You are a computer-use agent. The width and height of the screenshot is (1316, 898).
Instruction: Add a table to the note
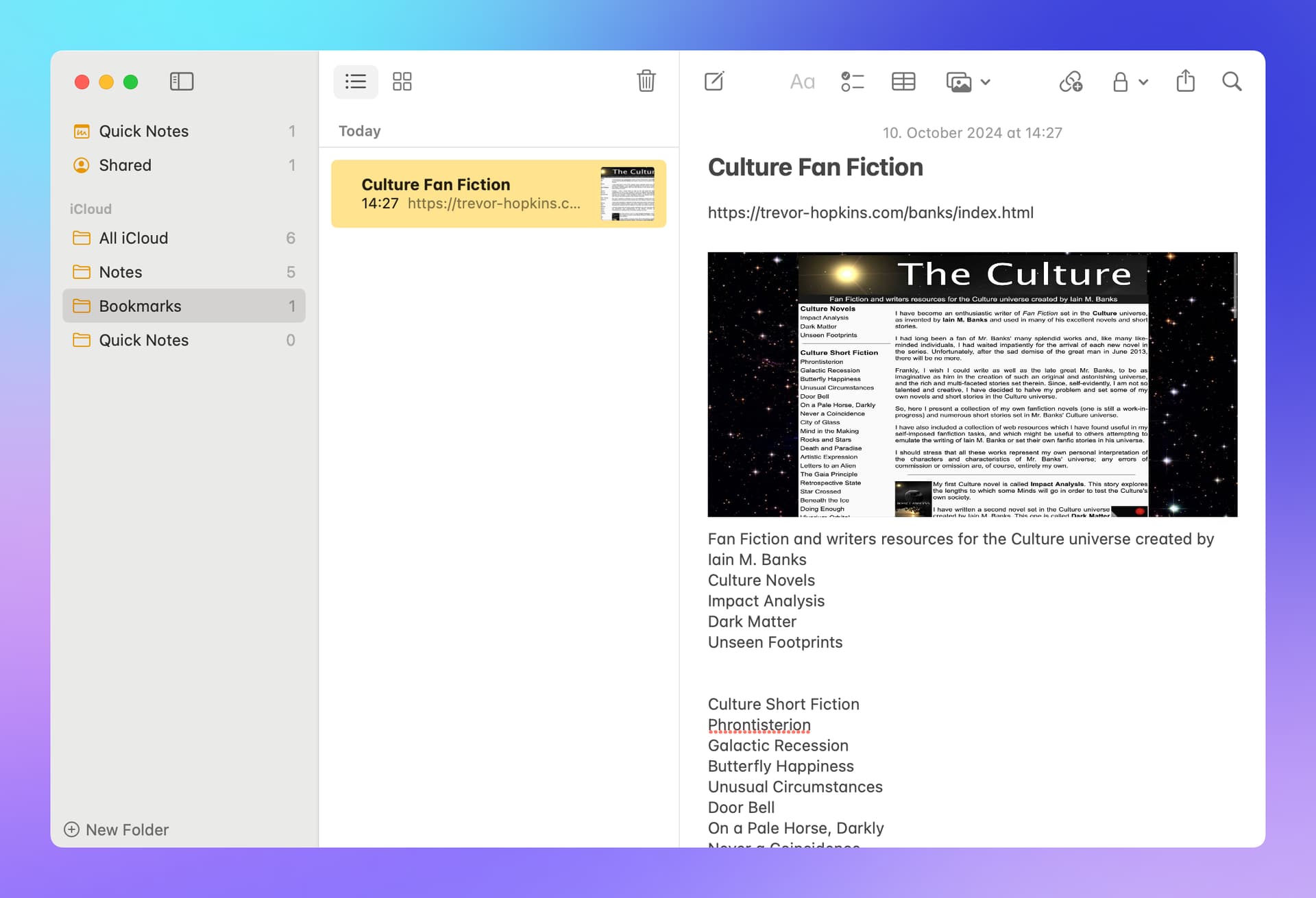903,82
